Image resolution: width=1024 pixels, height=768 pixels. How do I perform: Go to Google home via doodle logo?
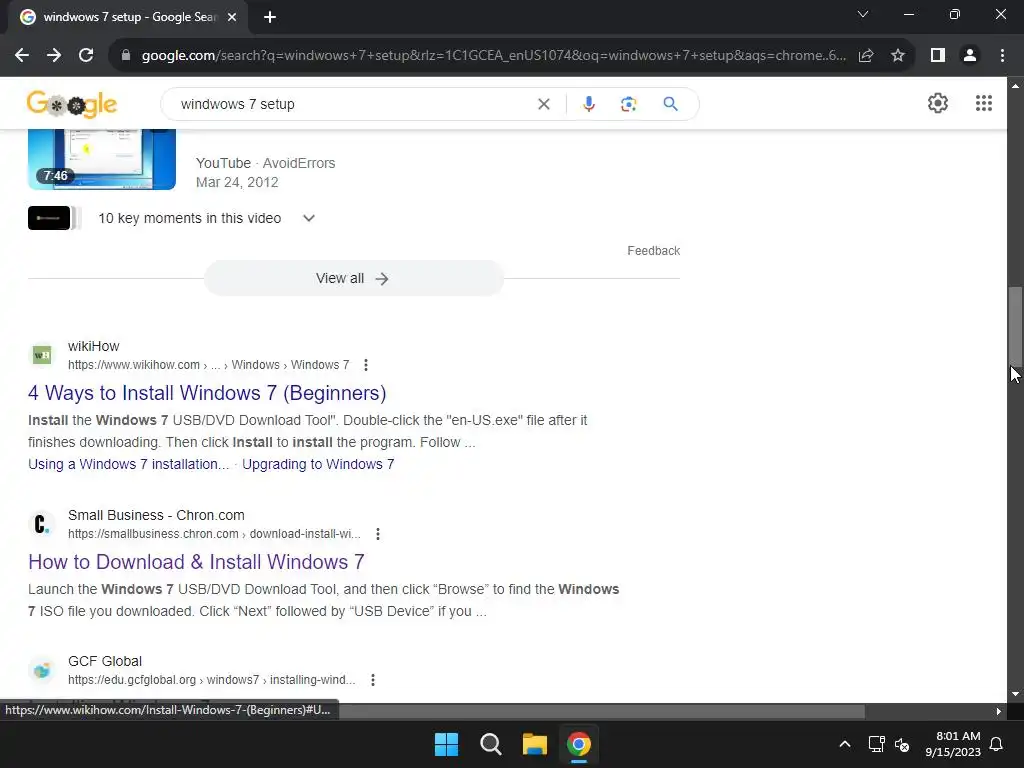pos(72,104)
